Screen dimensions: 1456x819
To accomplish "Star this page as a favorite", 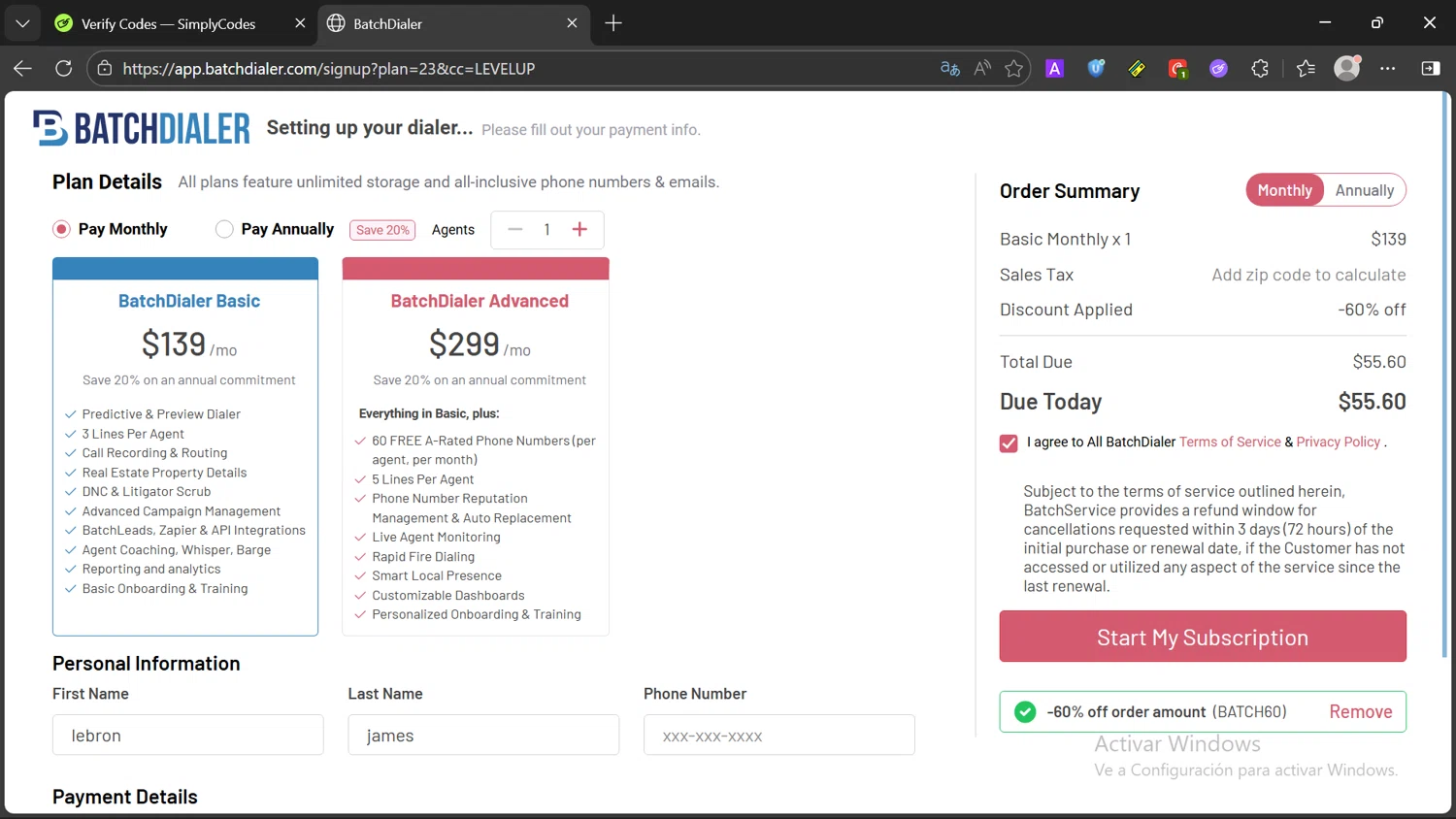I will point(1014,69).
